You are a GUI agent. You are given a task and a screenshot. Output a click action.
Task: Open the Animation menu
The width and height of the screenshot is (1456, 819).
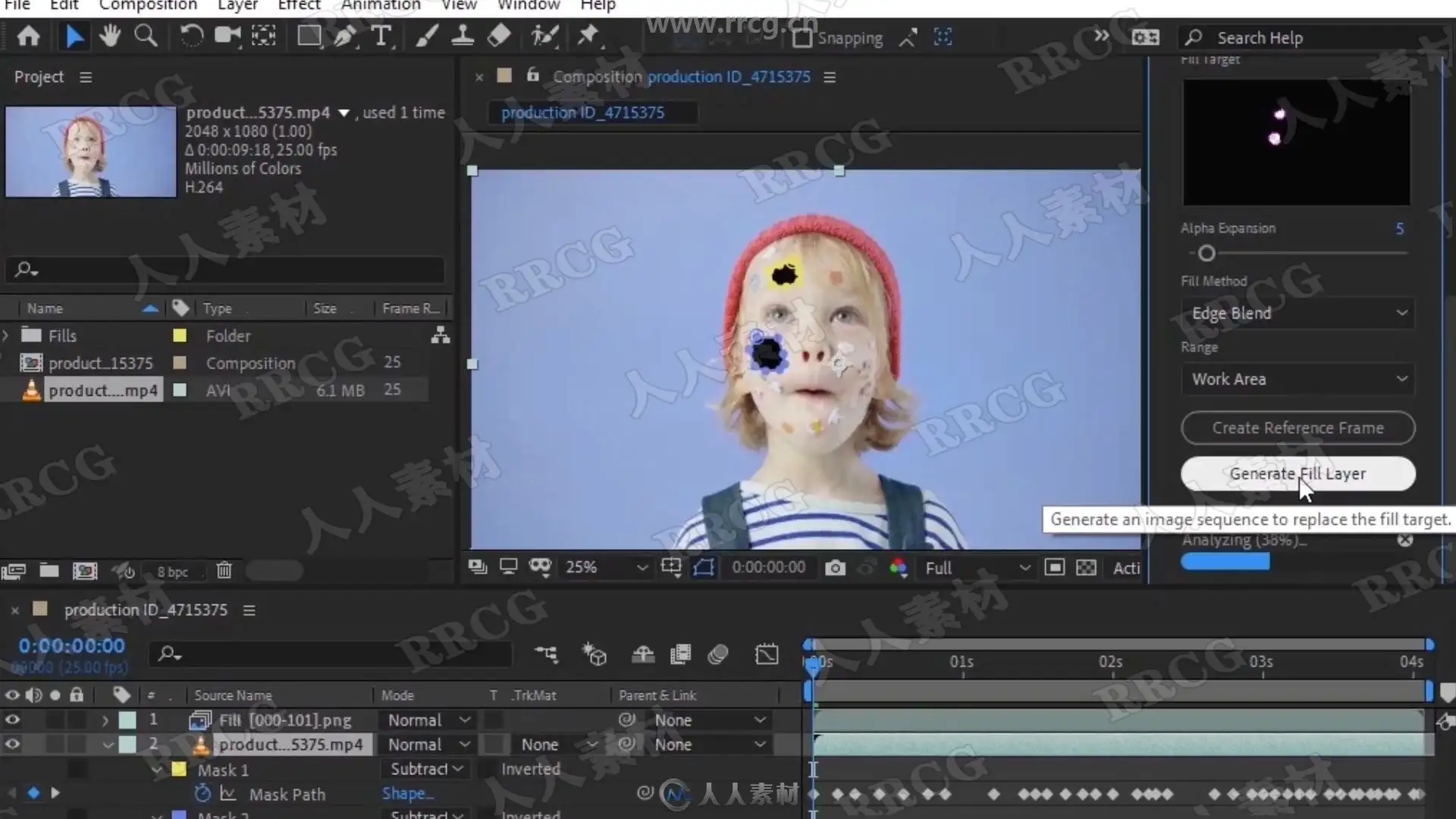click(380, 5)
